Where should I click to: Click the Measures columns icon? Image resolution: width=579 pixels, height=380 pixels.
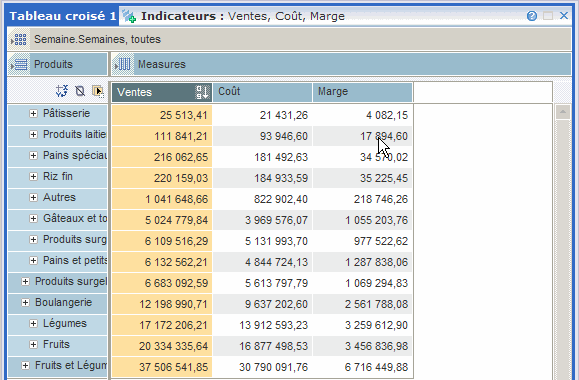(123, 64)
